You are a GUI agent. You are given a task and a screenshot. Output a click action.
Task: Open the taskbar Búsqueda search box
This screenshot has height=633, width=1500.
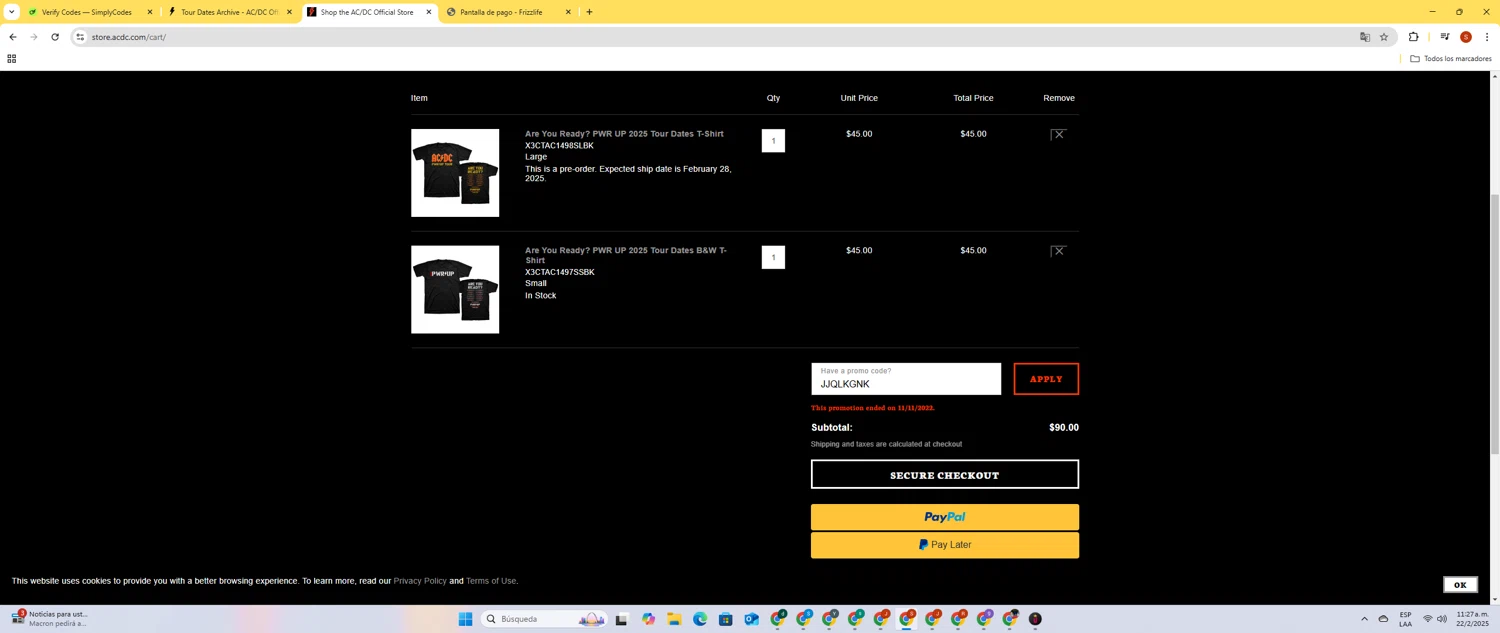click(545, 619)
